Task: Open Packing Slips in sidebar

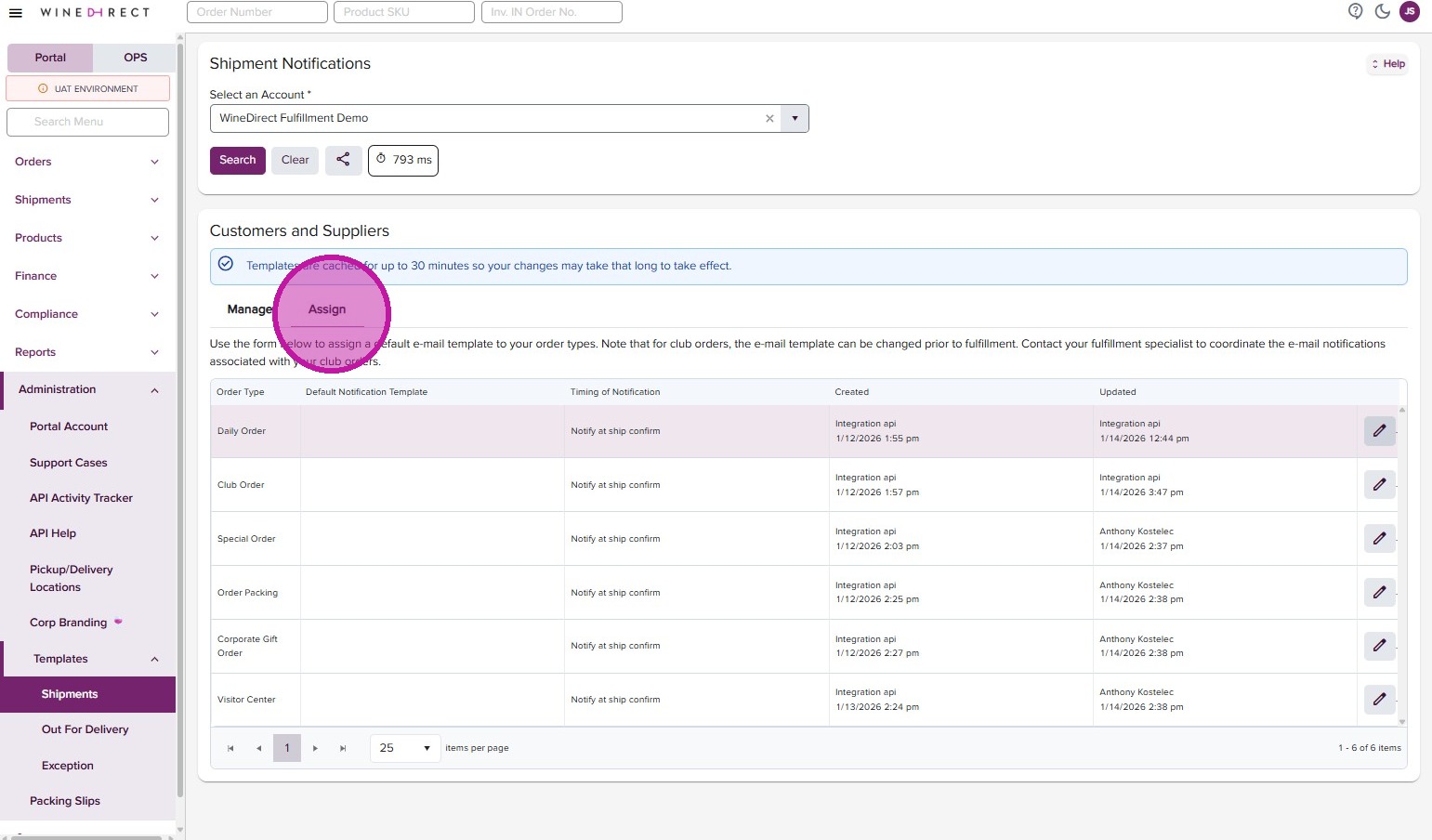Action: click(65, 801)
